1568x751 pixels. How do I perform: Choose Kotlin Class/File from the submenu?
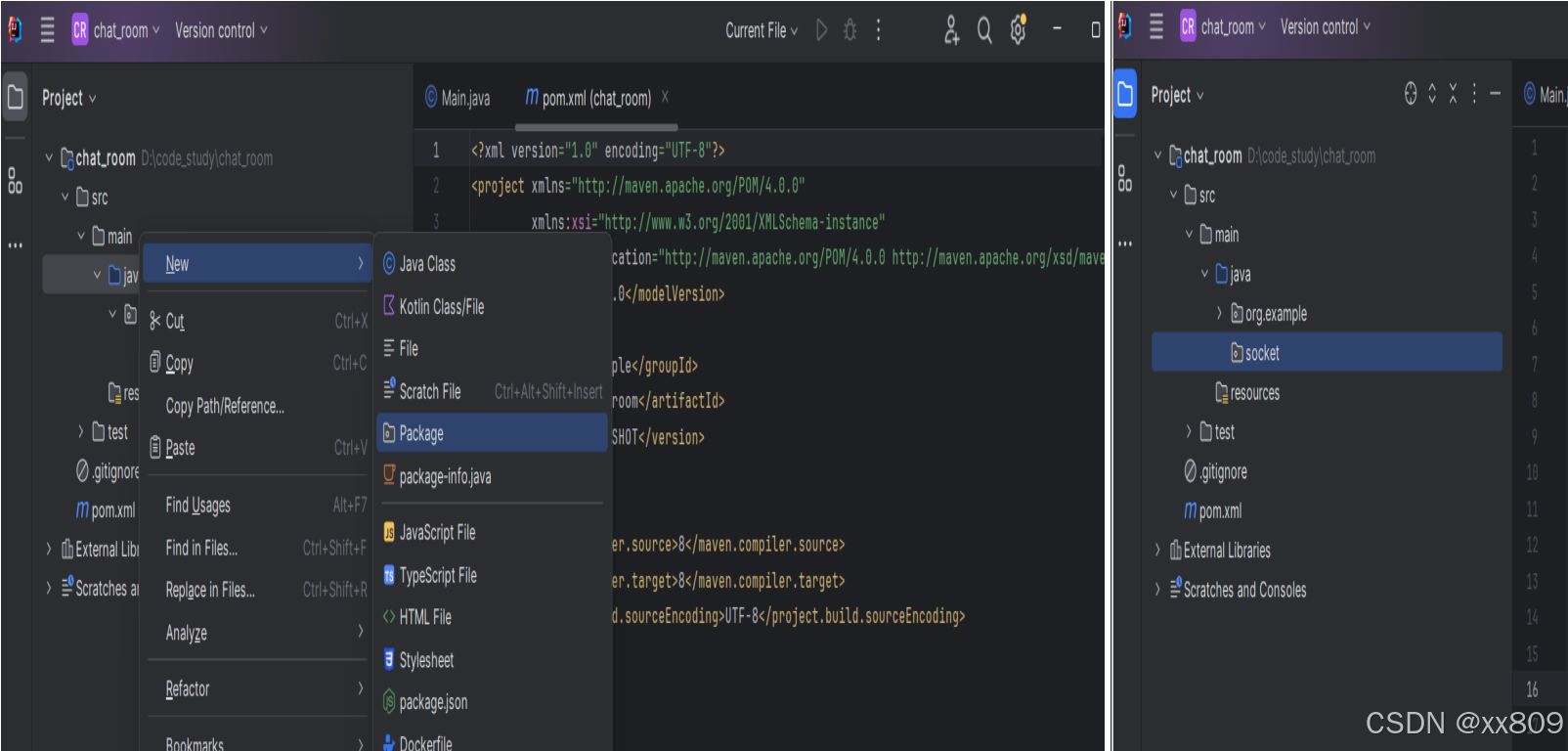click(x=492, y=306)
